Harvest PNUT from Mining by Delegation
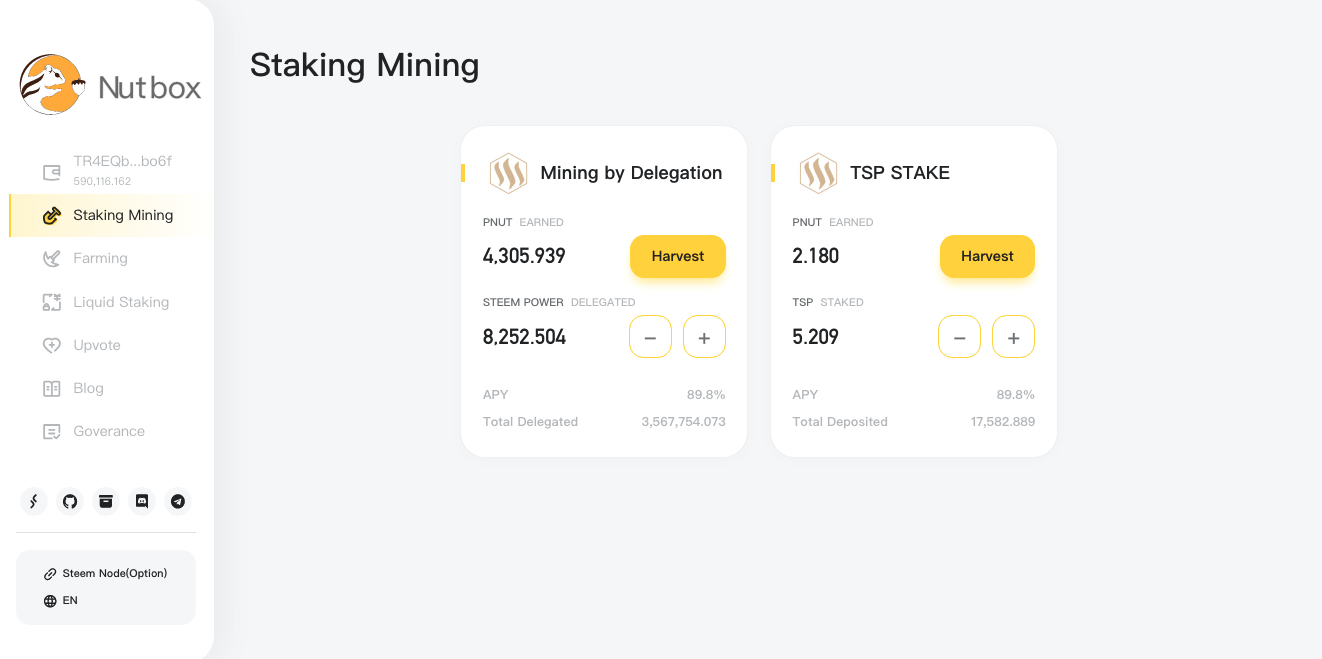The height and width of the screenshot is (659, 1322). [677, 257]
